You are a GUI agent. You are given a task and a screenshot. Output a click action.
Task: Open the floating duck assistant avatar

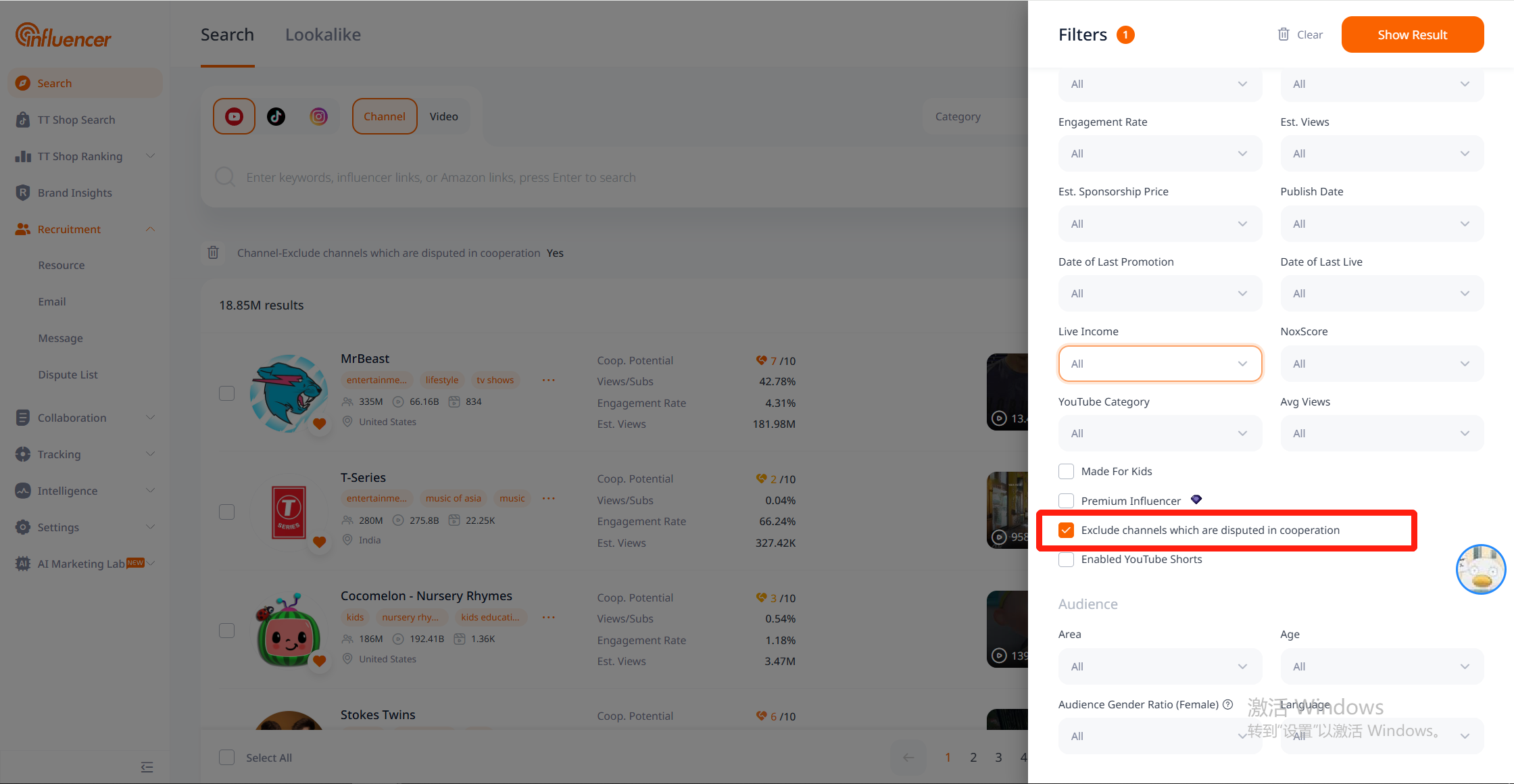[1480, 569]
